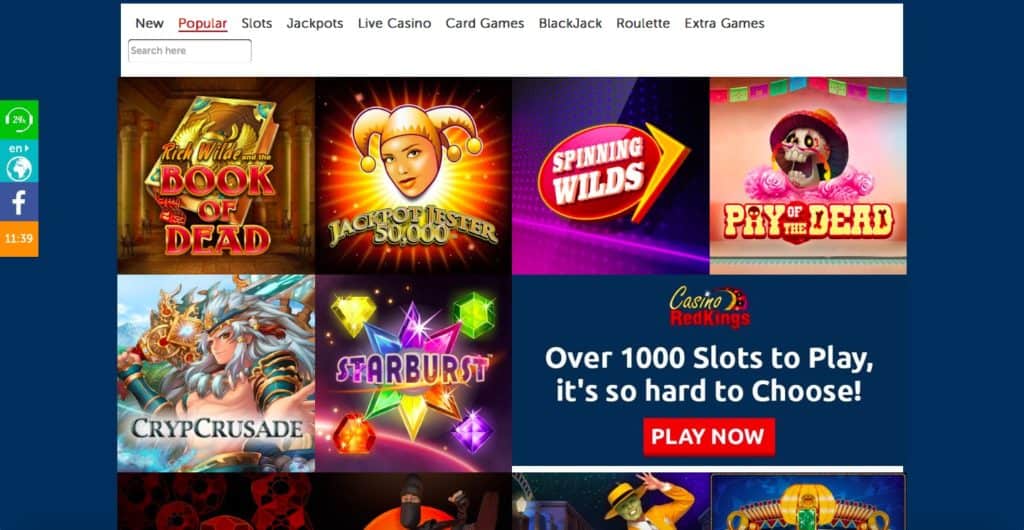Open the Starburst slot thumbnail
The height and width of the screenshot is (530, 1024).
(x=413, y=373)
